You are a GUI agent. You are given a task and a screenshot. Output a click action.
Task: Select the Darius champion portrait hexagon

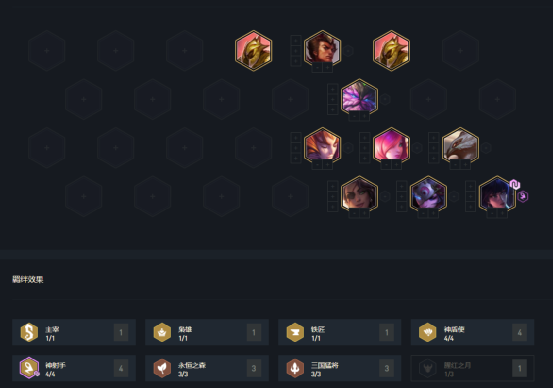322,49
